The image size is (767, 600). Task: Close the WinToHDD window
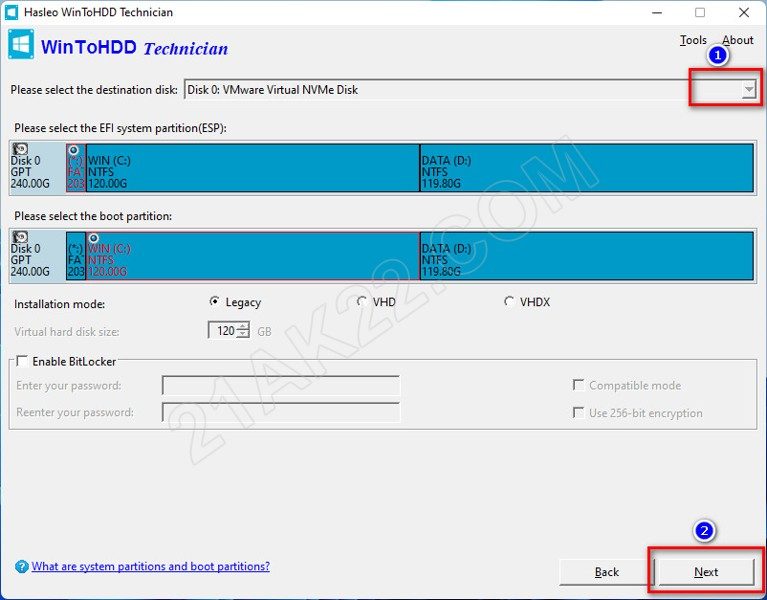(x=744, y=12)
